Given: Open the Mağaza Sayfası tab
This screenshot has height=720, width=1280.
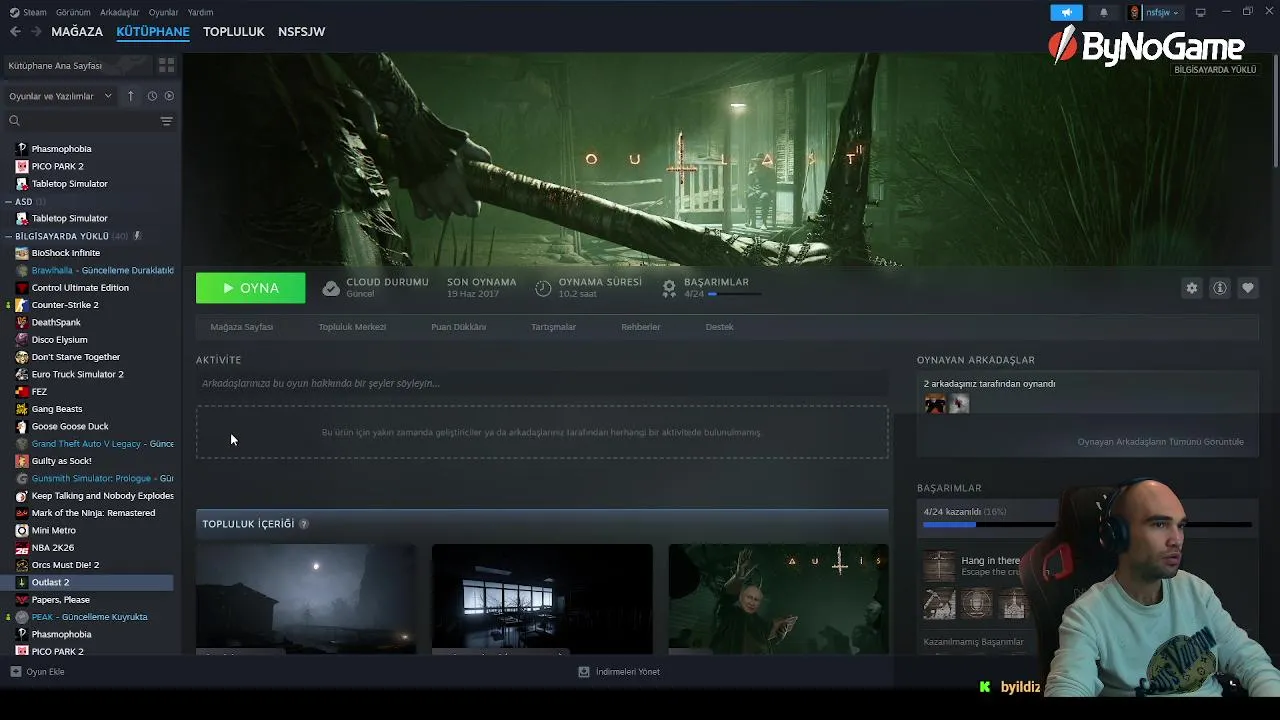Looking at the screenshot, I should tap(241, 327).
